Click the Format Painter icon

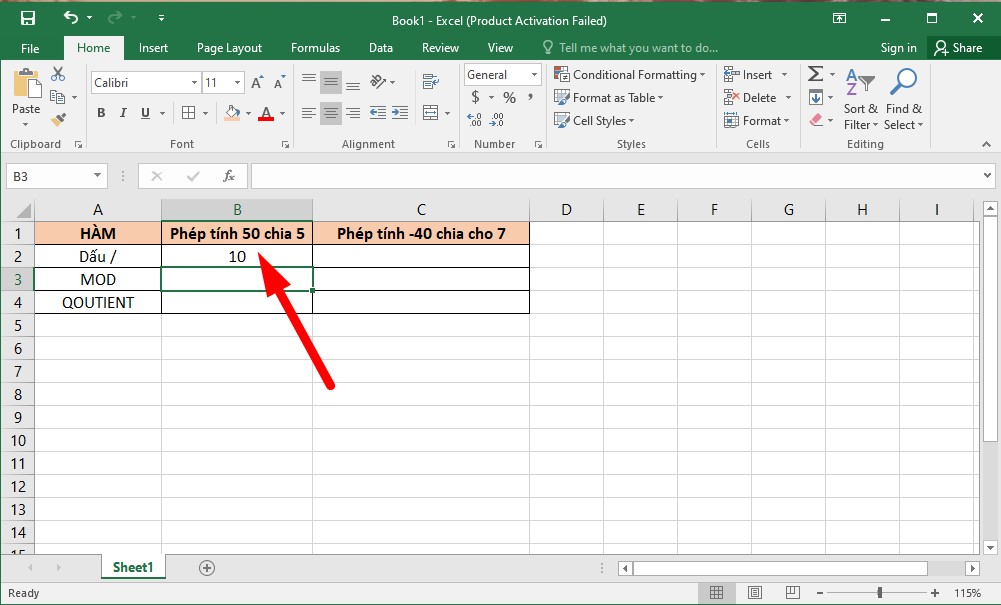pyautogui.click(x=60, y=120)
